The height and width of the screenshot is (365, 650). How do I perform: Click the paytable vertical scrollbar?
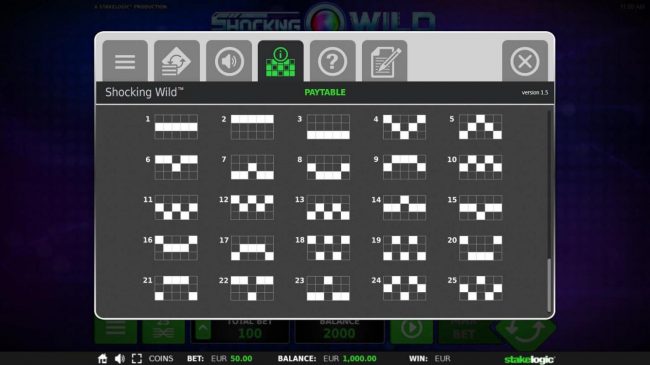pyautogui.click(x=549, y=285)
